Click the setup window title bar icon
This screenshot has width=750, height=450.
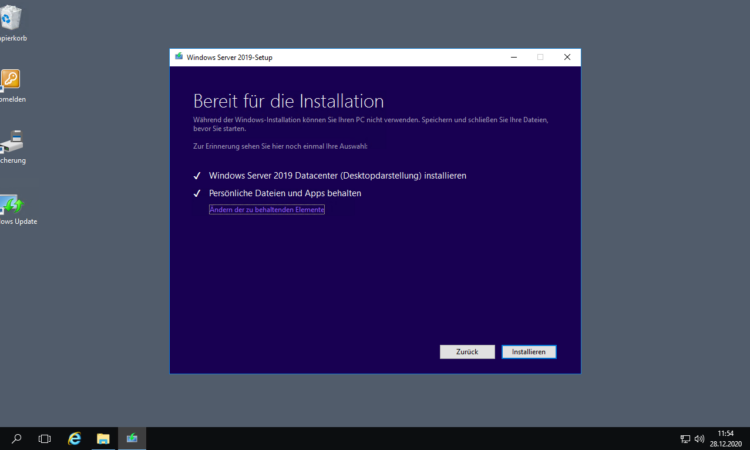point(179,57)
